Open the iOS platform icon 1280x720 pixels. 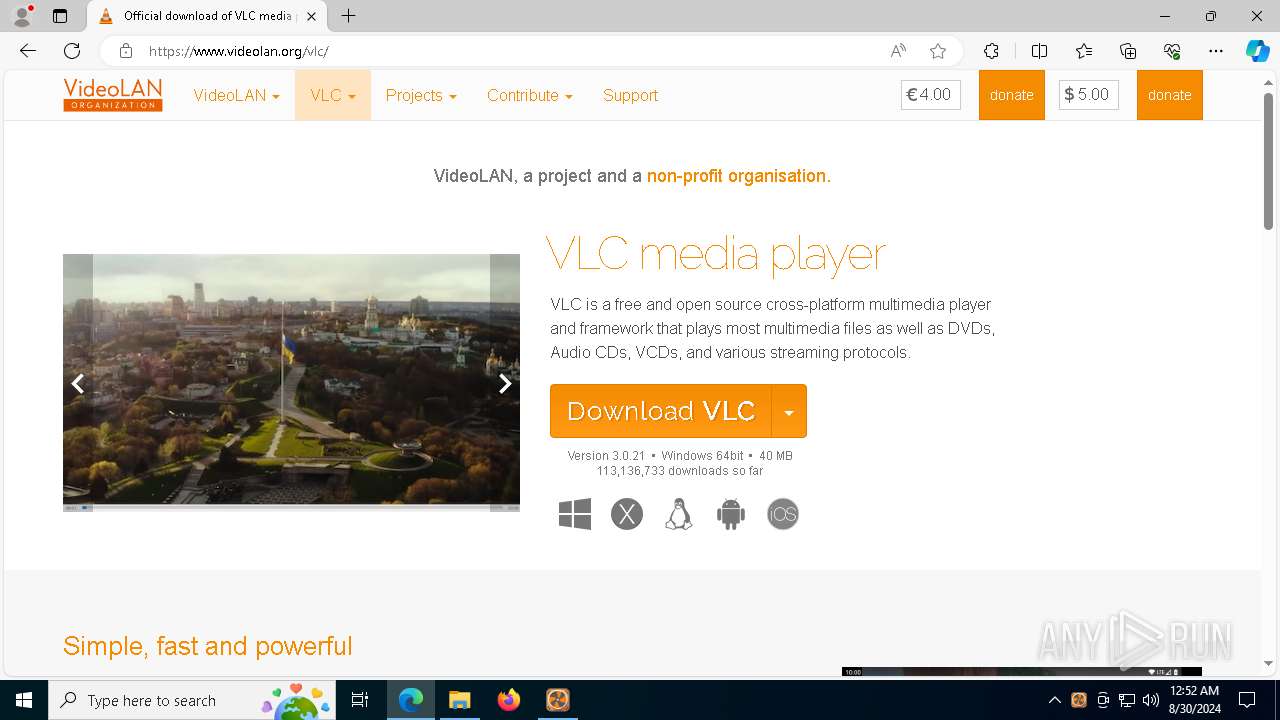point(783,514)
